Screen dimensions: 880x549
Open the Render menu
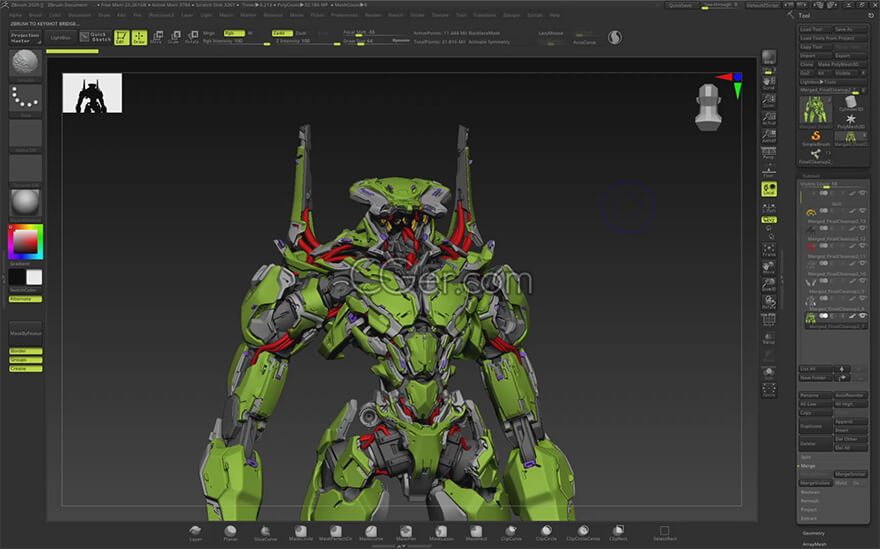[x=373, y=15]
